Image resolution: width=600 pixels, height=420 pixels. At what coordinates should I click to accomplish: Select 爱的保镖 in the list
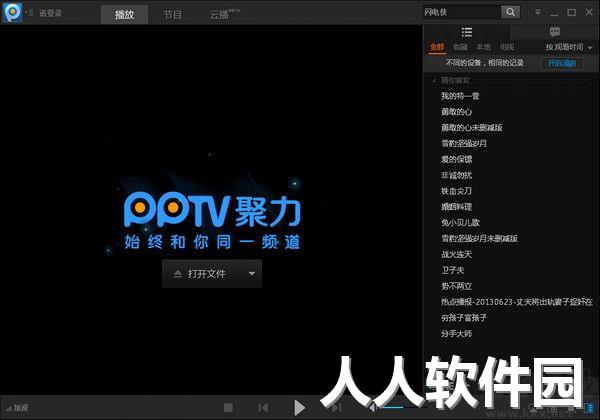click(457, 159)
